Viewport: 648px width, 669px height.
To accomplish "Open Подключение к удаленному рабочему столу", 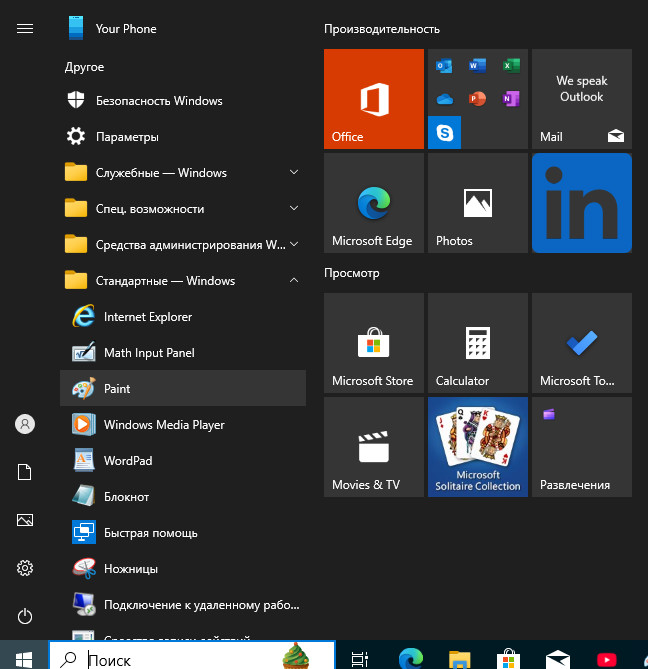I will coord(183,605).
